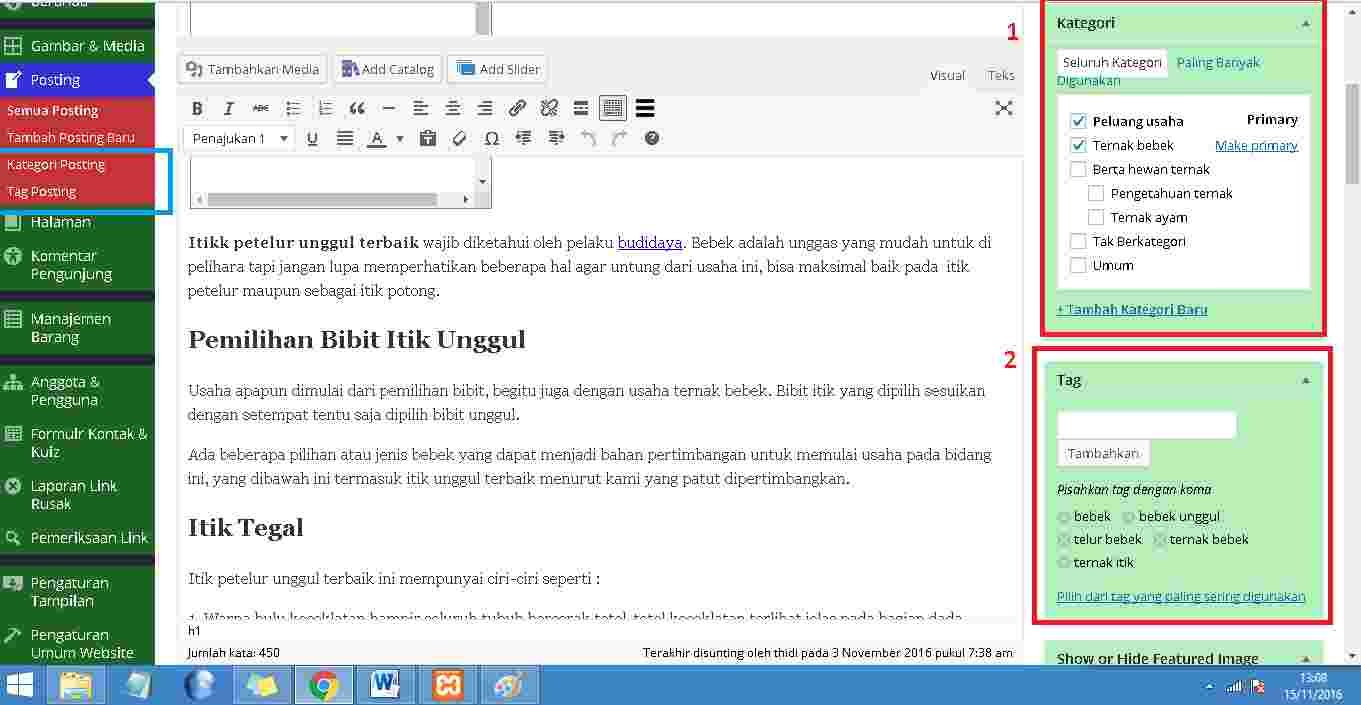The width and height of the screenshot is (1361, 705).
Task: Collapse the Tag panel
Action: [1305, 379]
